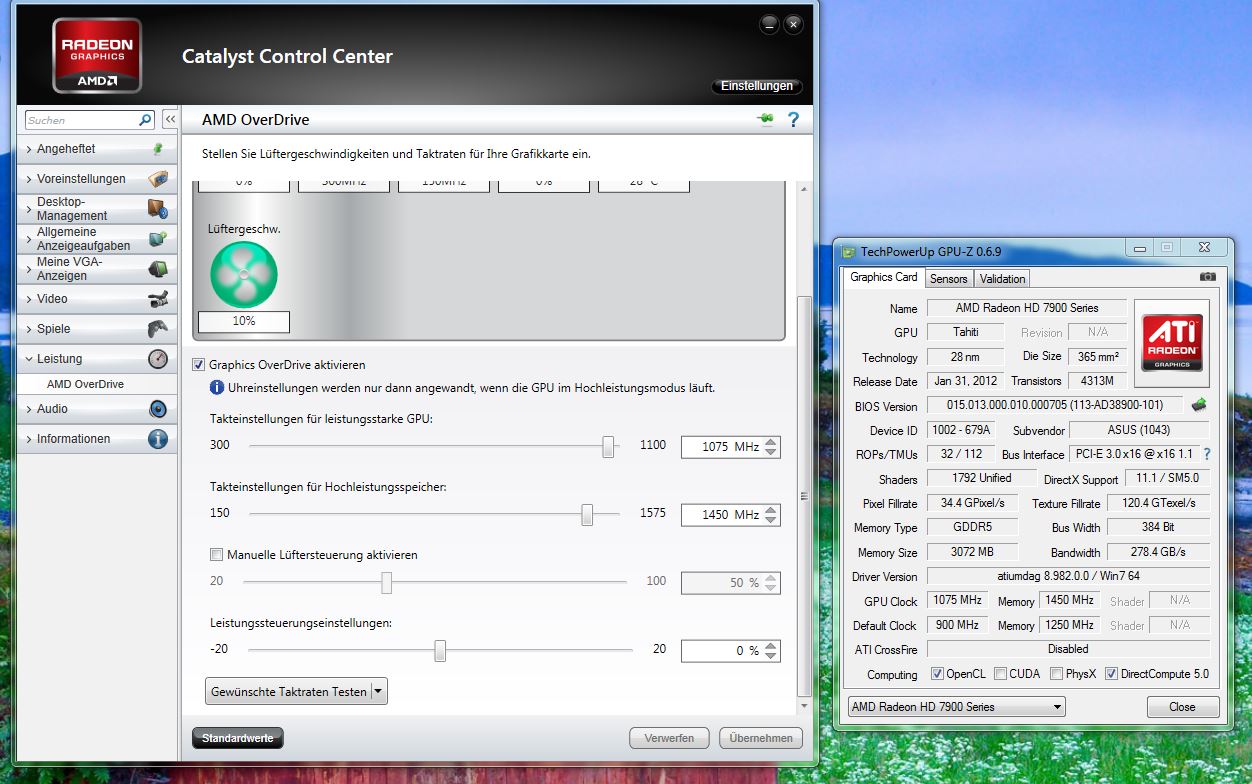This screenshot has height=784, width=1252.
Task: Disable Graphics OverDrive aktivieren checkbox
Action: (x=198, y=365)
